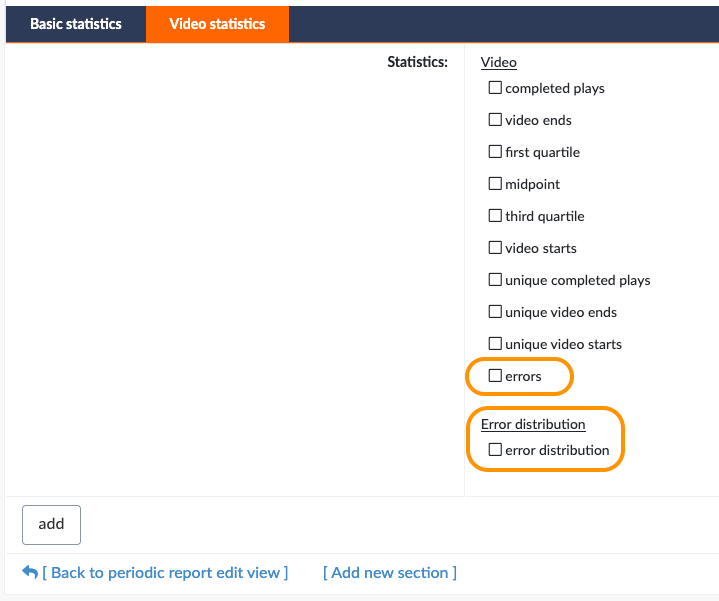719x601 pixels.
Task: Enable the completed plays checkbox
Action: (495, 88)
